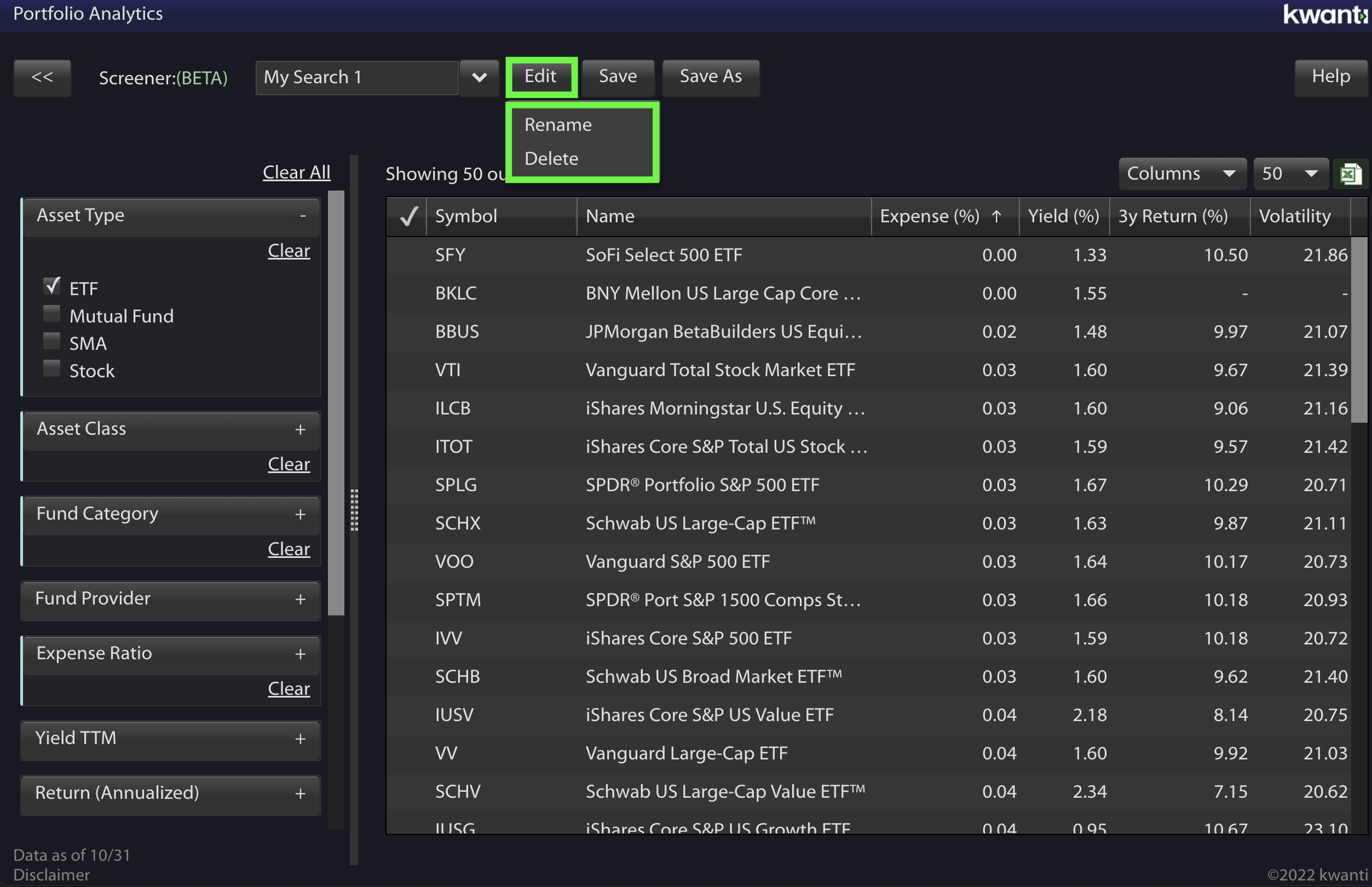This screenshot has height=887, width=1372.
Task: Clear the Expense Ratio filter
Action: point(289,689)
